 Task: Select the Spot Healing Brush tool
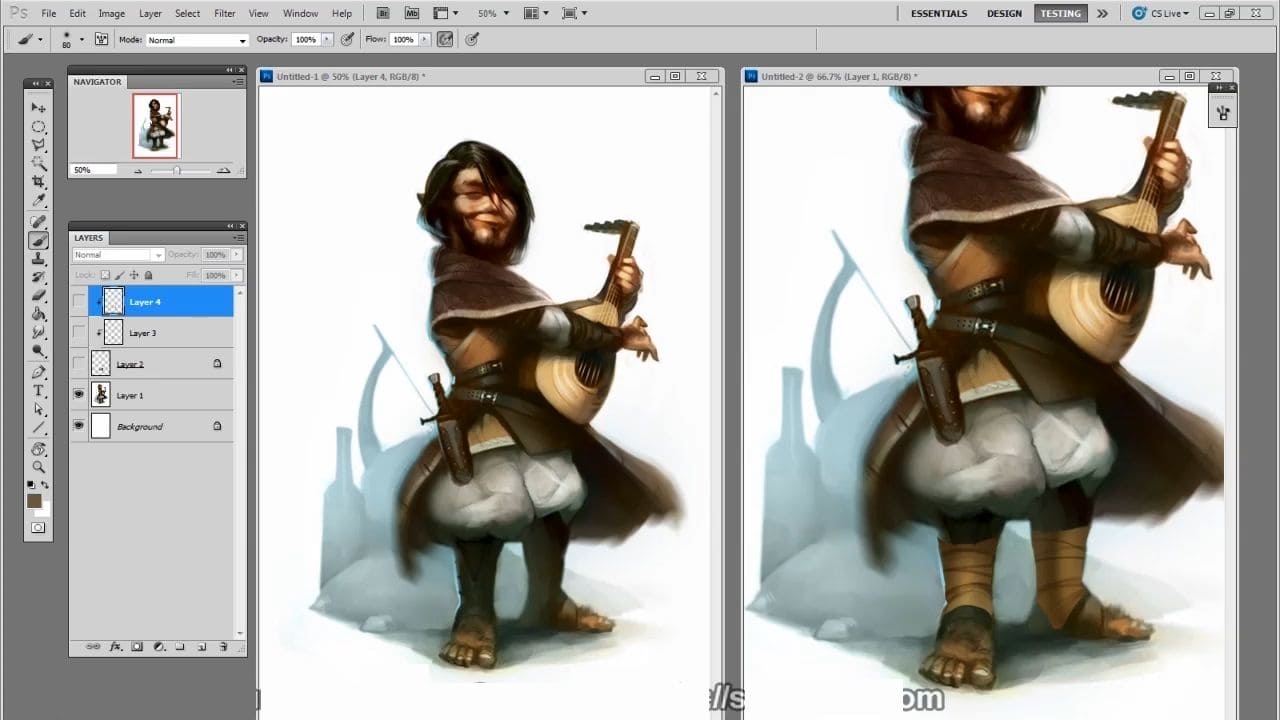pyautogui.click(x=39, y=222)
